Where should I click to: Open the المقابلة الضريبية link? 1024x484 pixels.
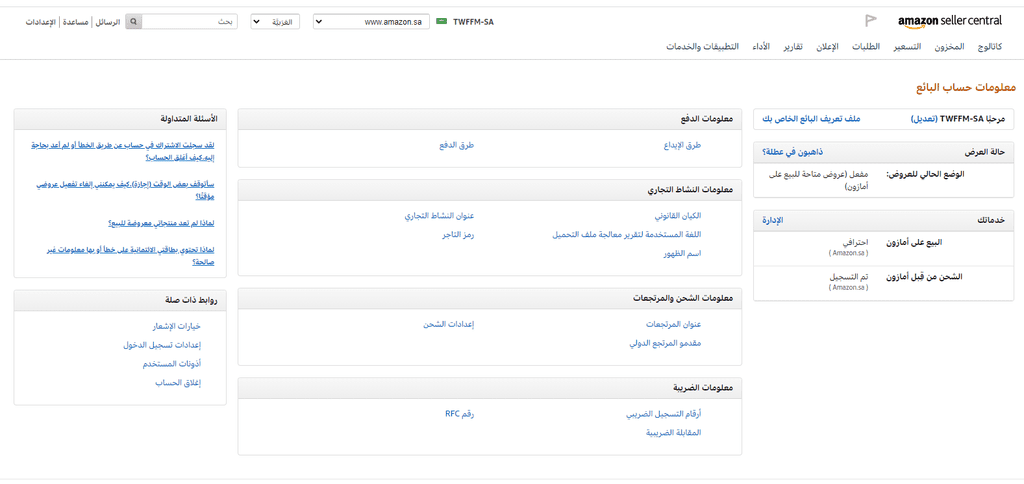674,432
